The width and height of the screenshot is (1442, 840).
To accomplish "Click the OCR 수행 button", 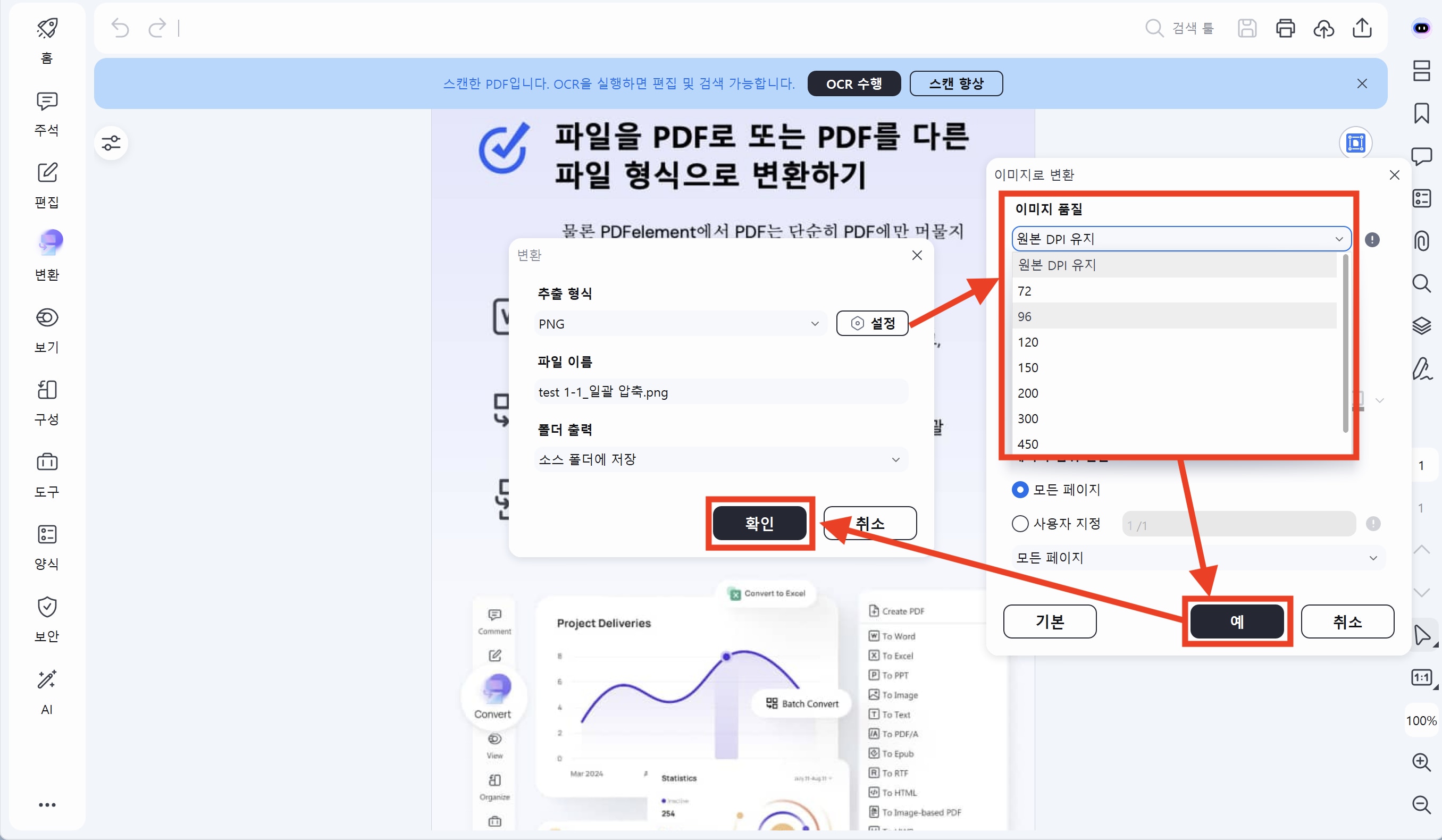I will point(854,84).
